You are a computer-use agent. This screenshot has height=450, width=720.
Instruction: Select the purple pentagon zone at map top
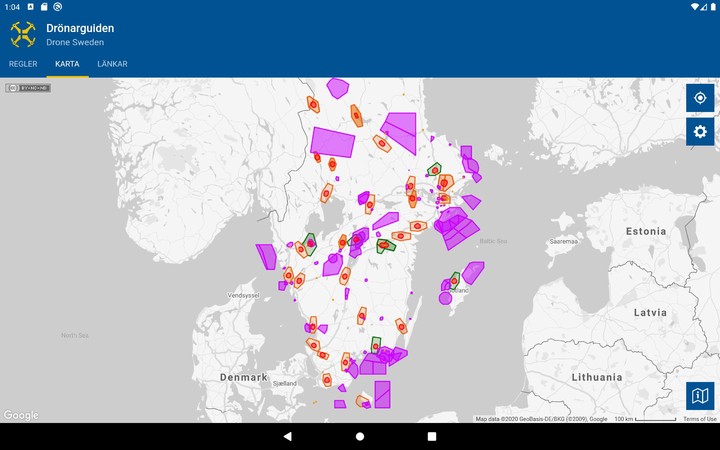338,88
